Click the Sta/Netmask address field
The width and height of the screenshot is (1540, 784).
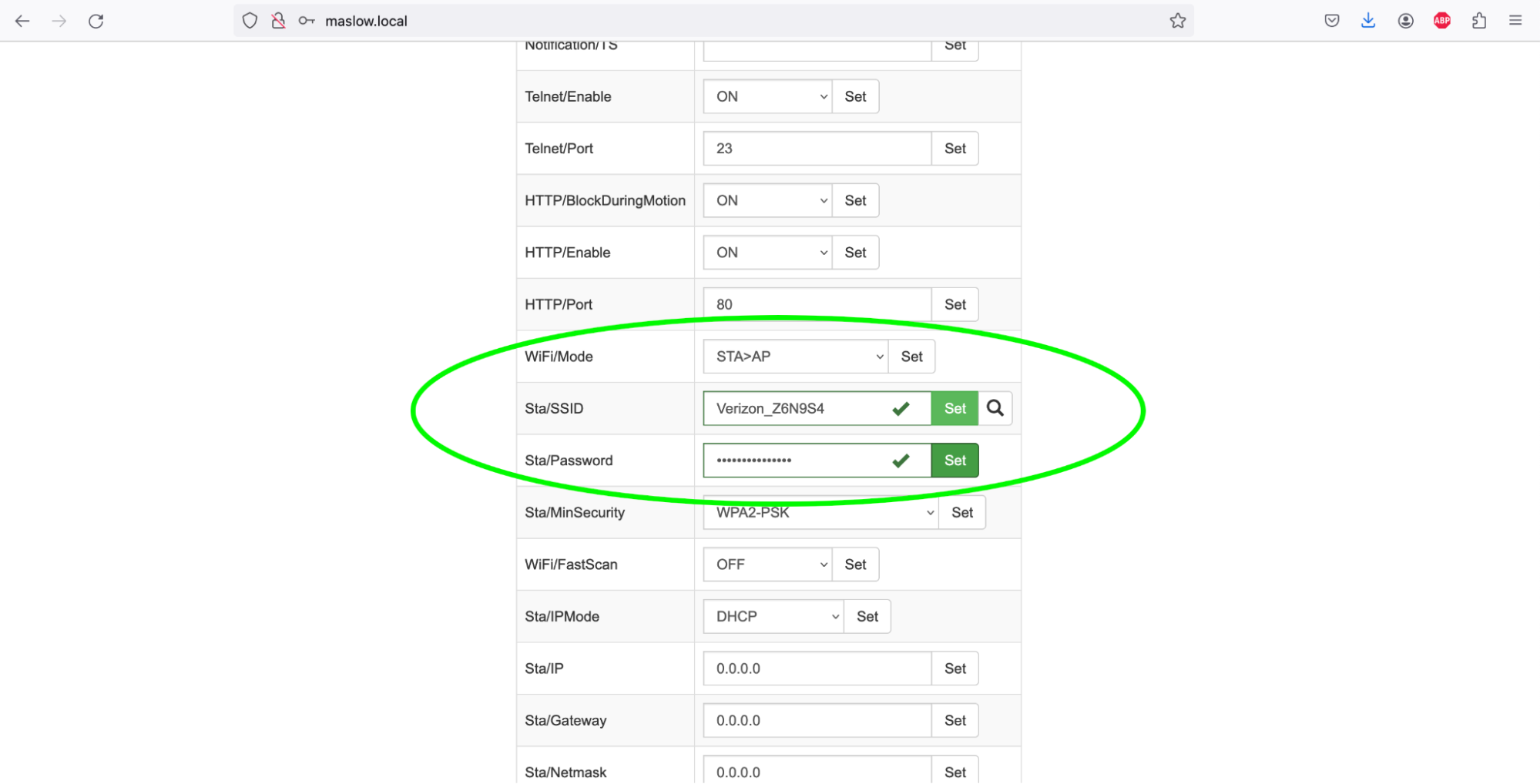point(817,771)
